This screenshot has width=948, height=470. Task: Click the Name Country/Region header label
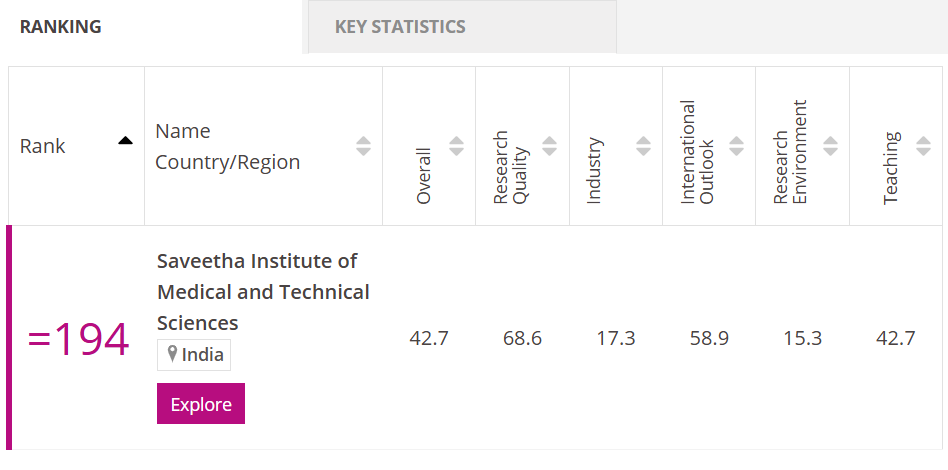227,146
